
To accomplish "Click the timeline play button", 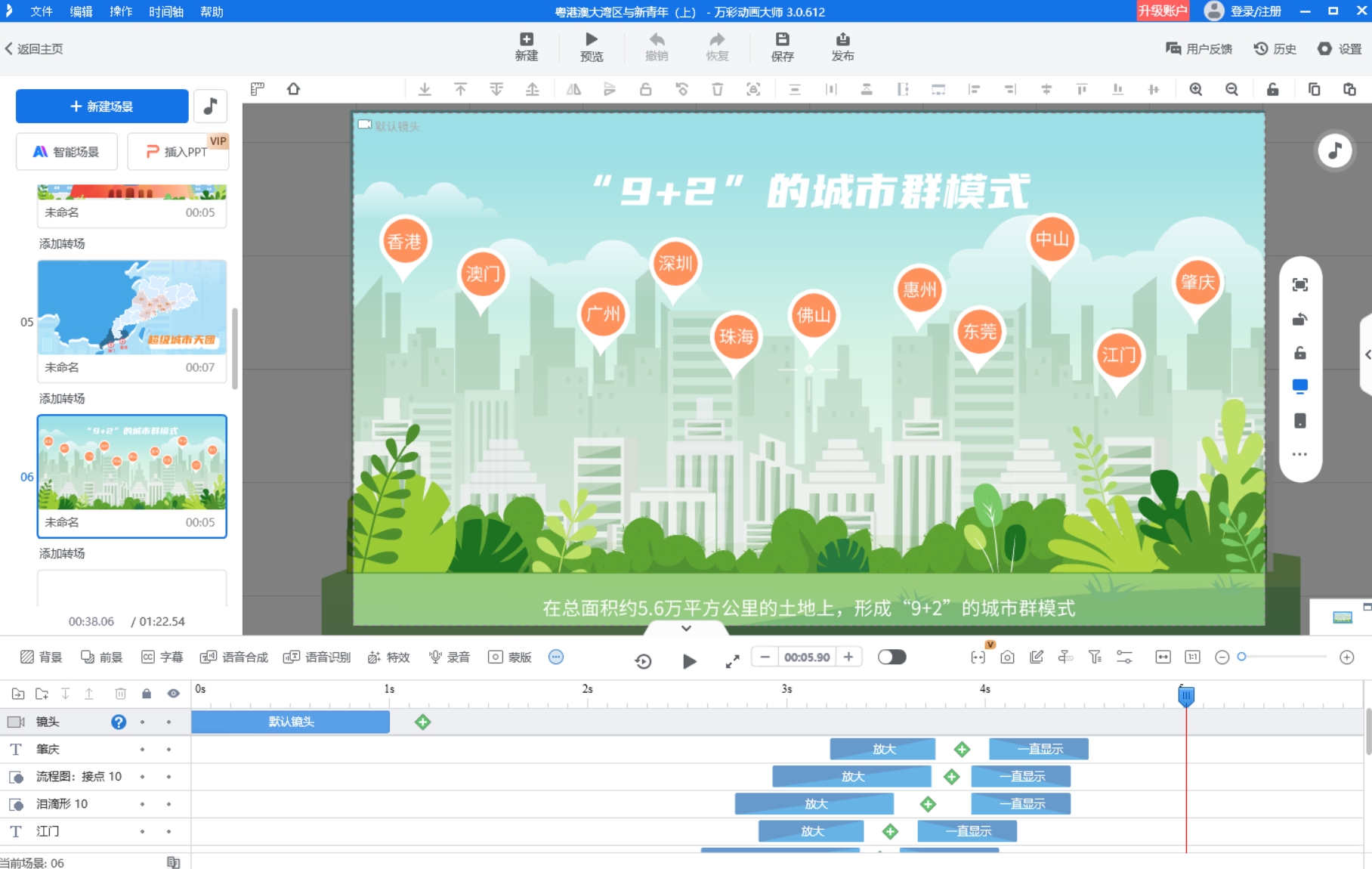I will [689, 661].
